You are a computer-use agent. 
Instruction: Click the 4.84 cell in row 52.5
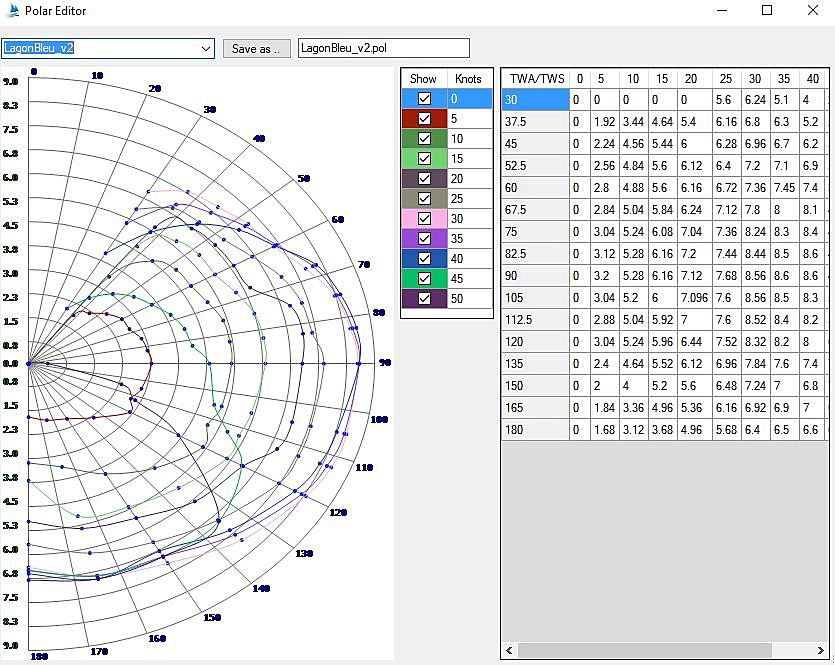tap(634, 166)
